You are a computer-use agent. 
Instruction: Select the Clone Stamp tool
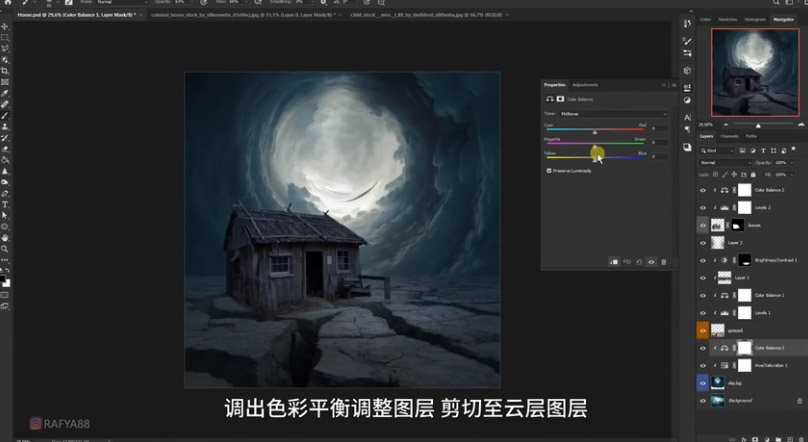[5, 126]
